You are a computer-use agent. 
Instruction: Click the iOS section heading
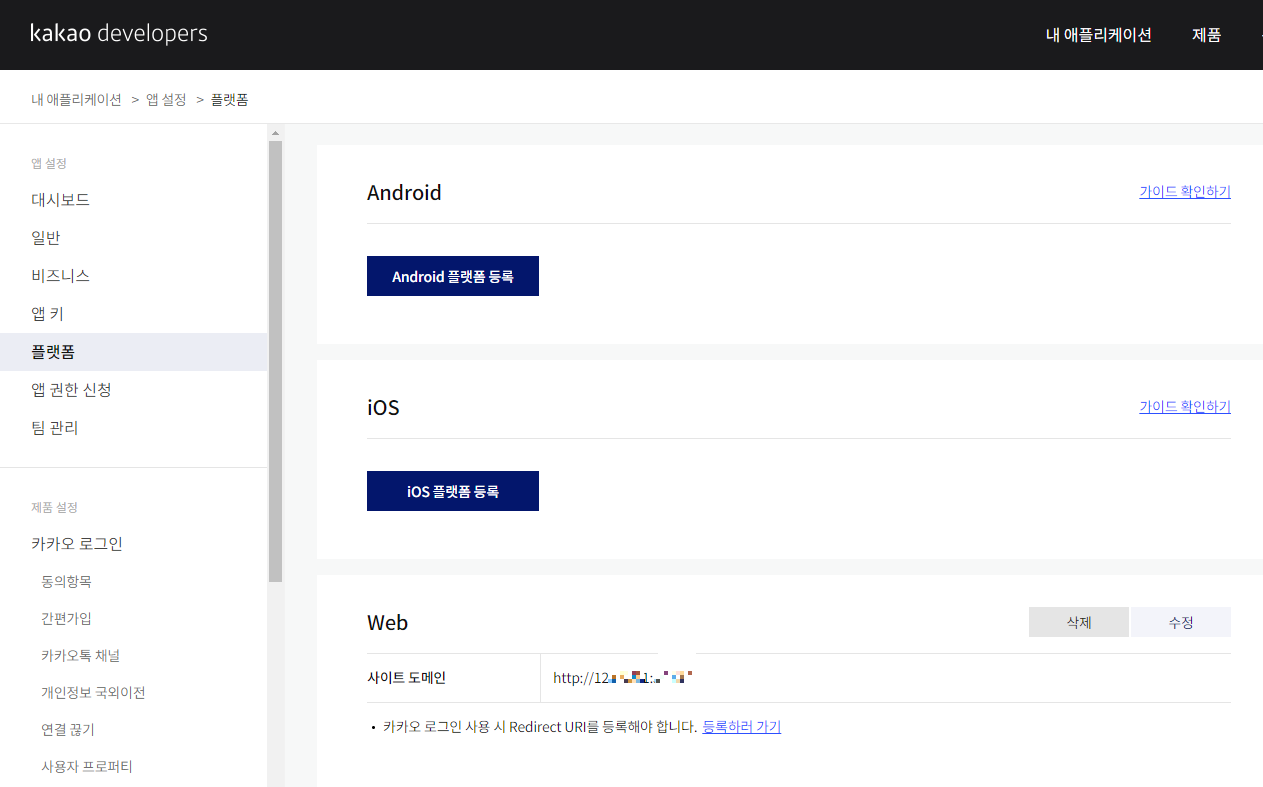click(x=383, y=407)
